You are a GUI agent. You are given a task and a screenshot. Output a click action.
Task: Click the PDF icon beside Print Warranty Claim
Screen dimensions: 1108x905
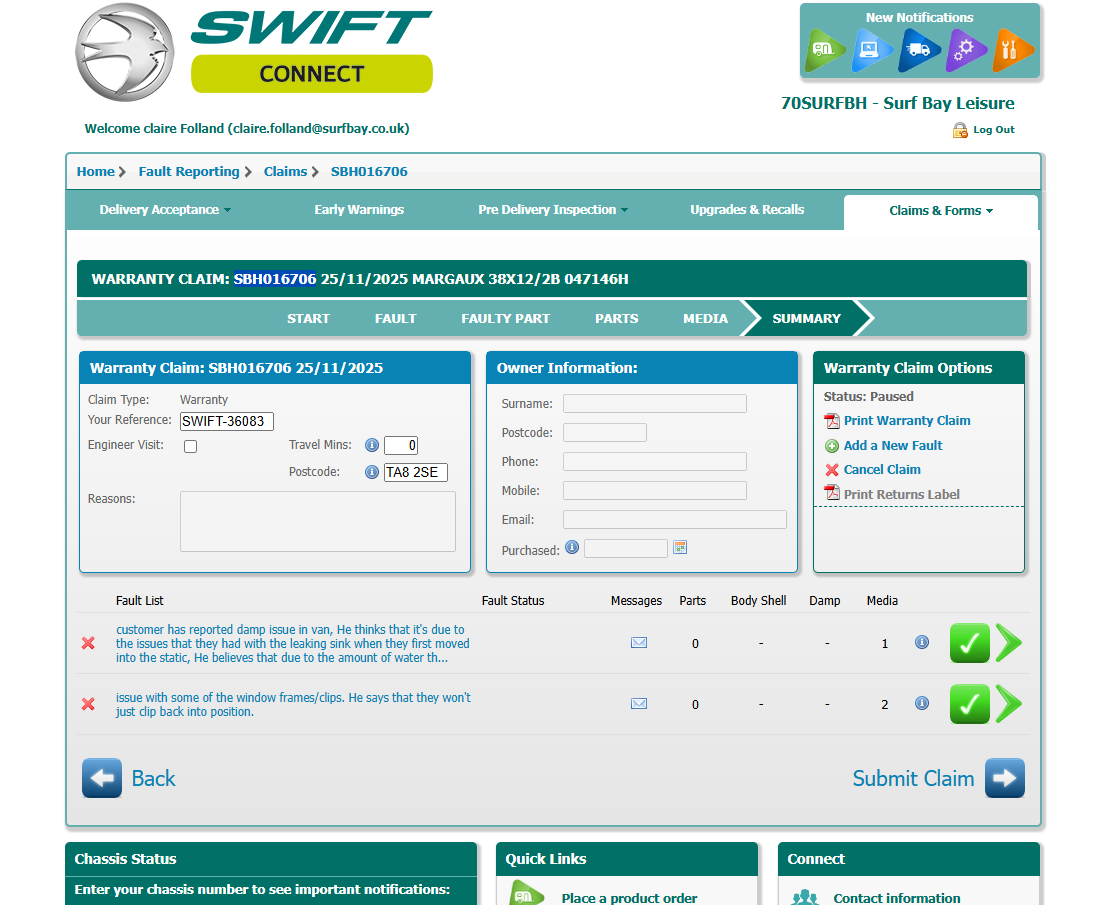point(832,421)
